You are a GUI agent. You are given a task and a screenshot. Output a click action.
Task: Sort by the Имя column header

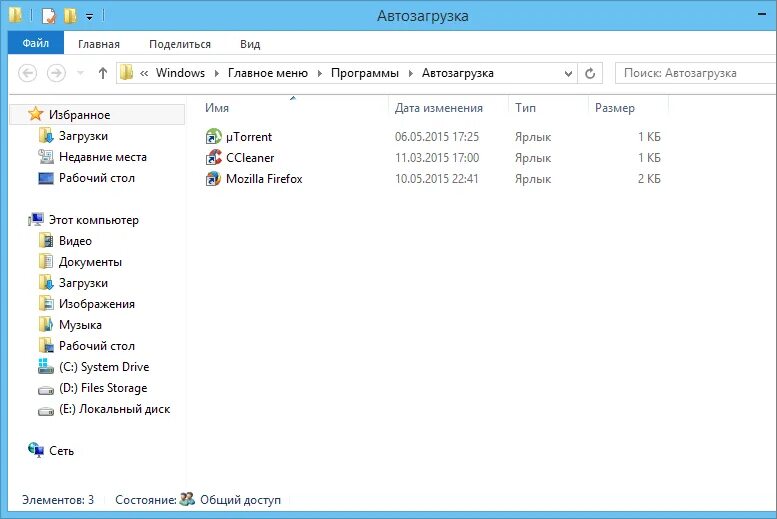pos(217,108)
